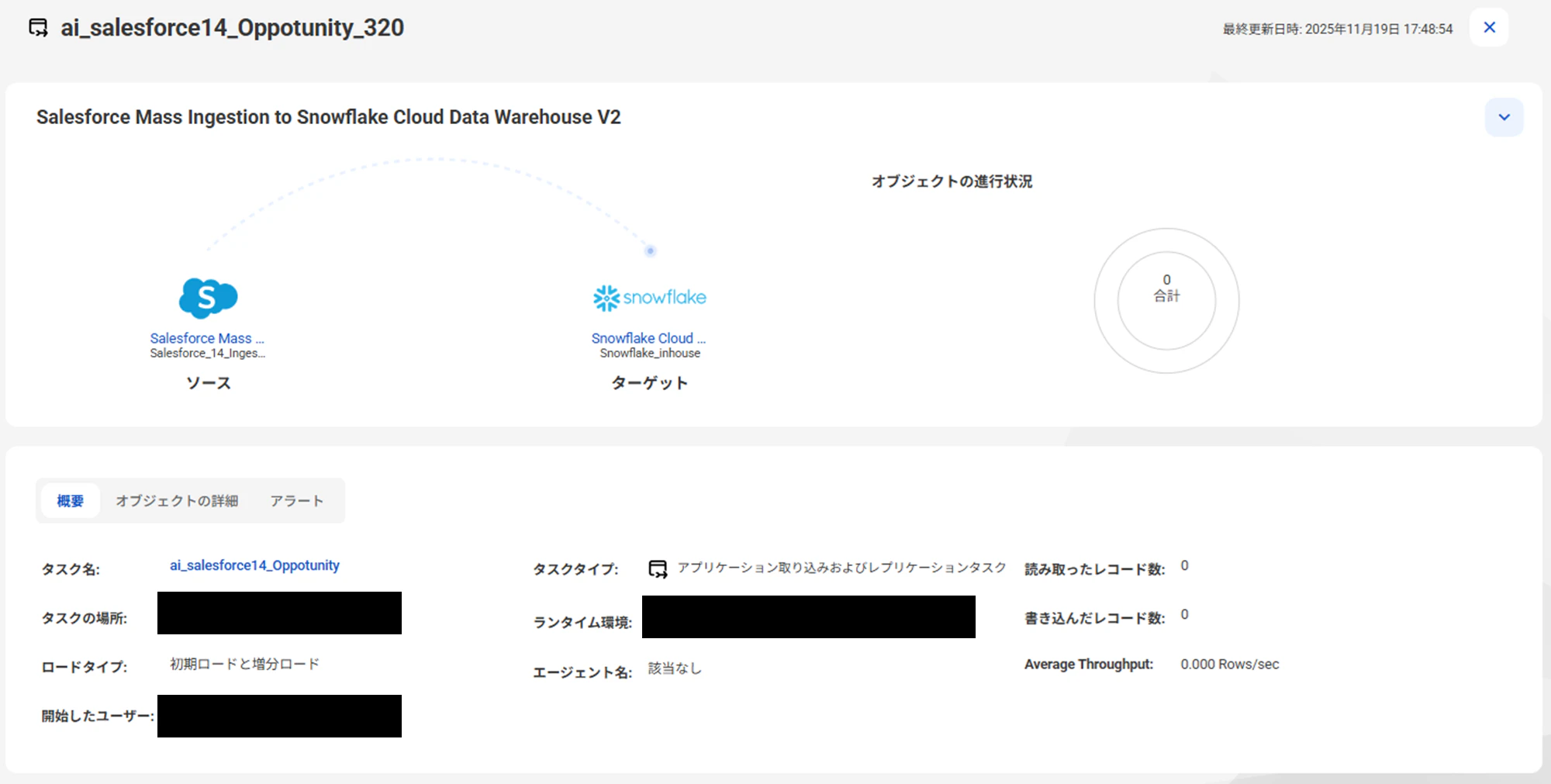
Task: Switch to the 概要 tab
Action: [70, 501]
